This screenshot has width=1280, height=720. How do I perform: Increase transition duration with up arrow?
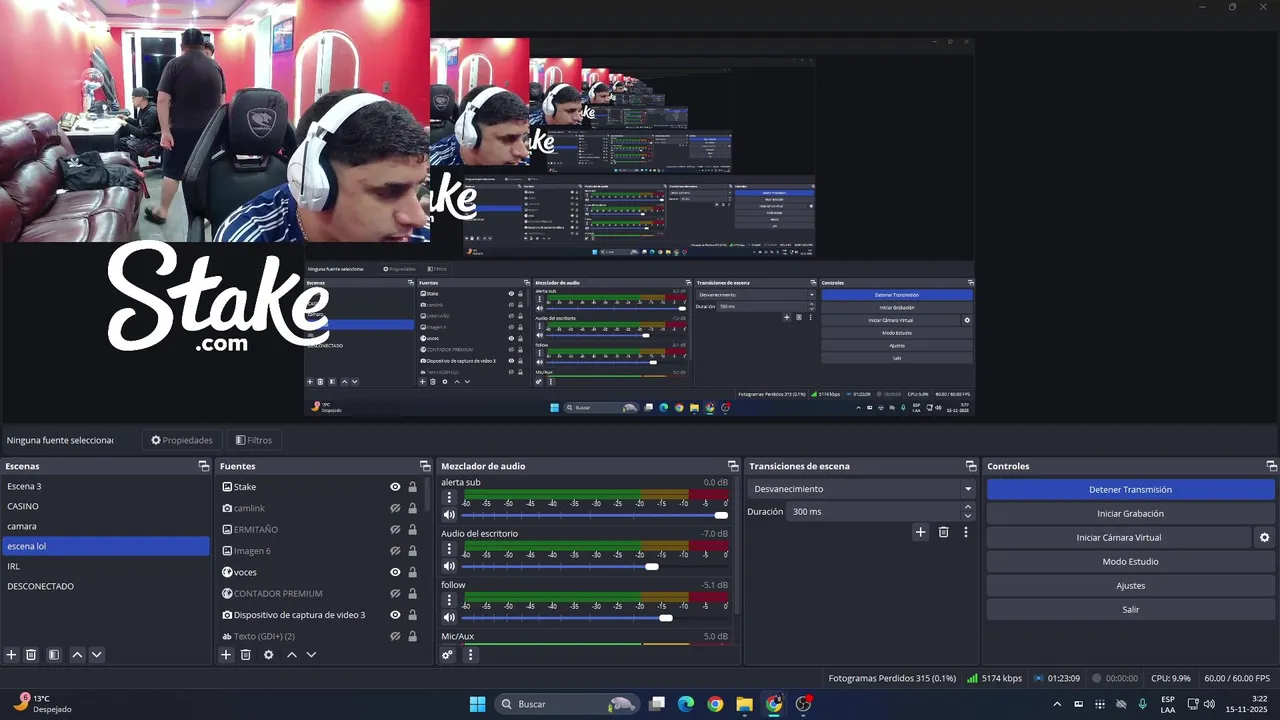tap(968, 507)
